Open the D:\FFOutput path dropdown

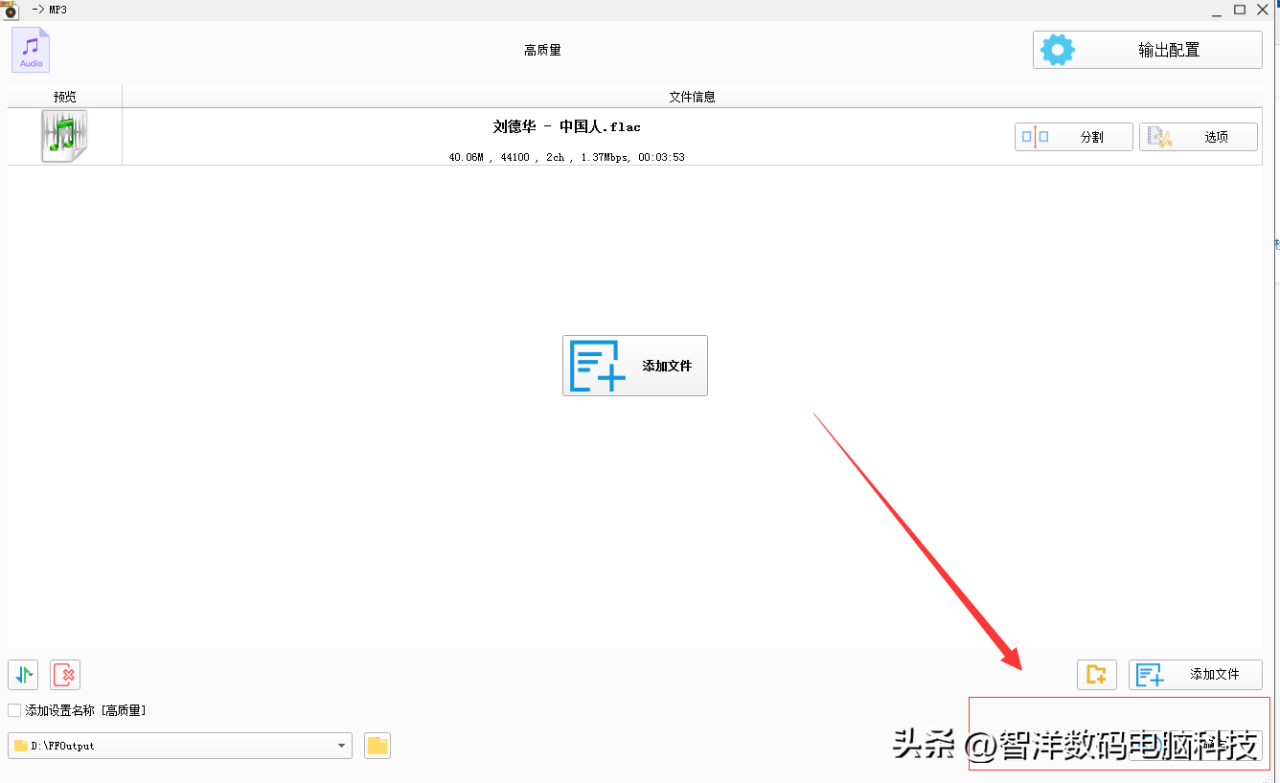(340, 745)
